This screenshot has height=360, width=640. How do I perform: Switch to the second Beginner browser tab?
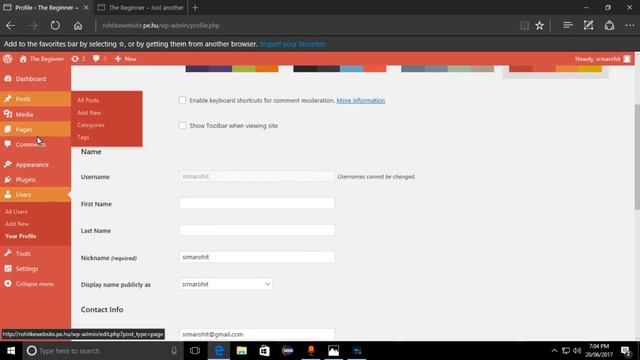click(x=141, y=7)
